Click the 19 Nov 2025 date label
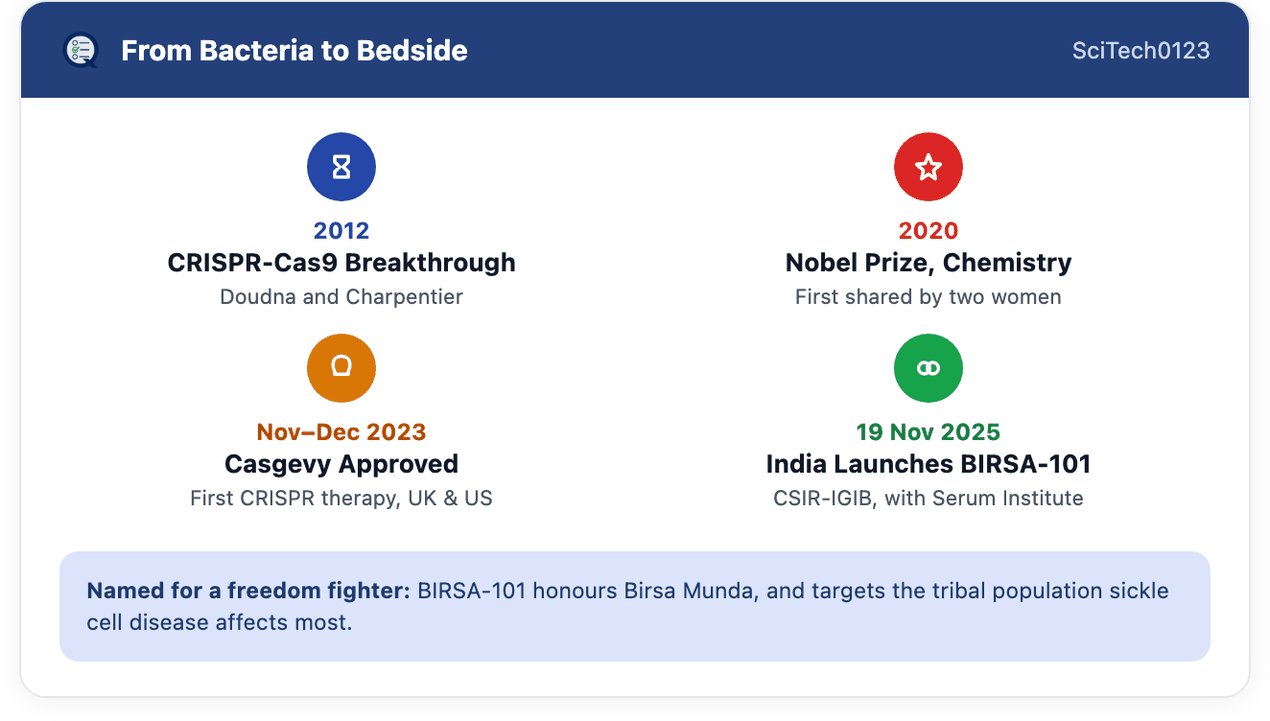This screenshot has width=1270, height=721. pos(928,432)
